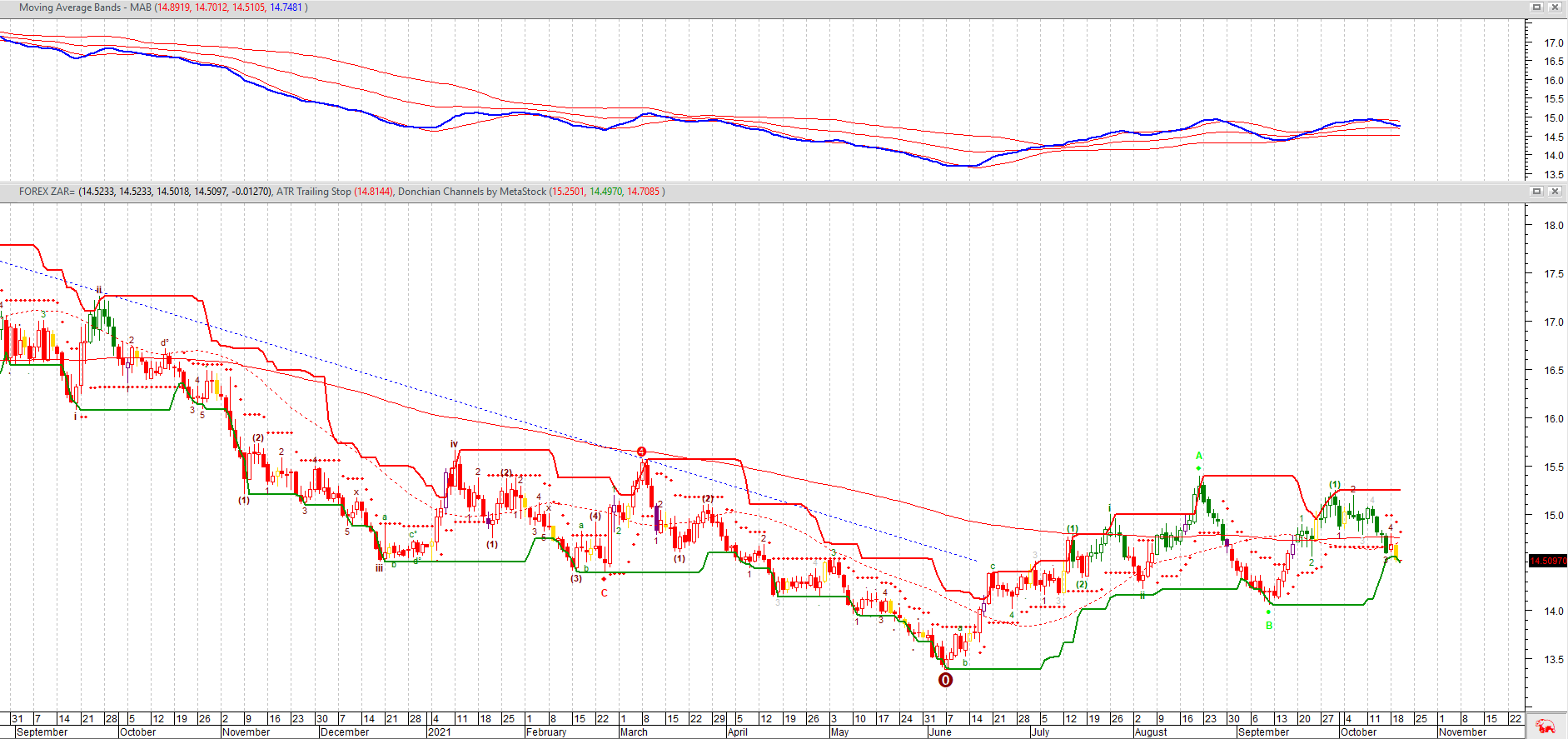
Task: Click the ATR Trailing Stop label
Action: [314, 192]
